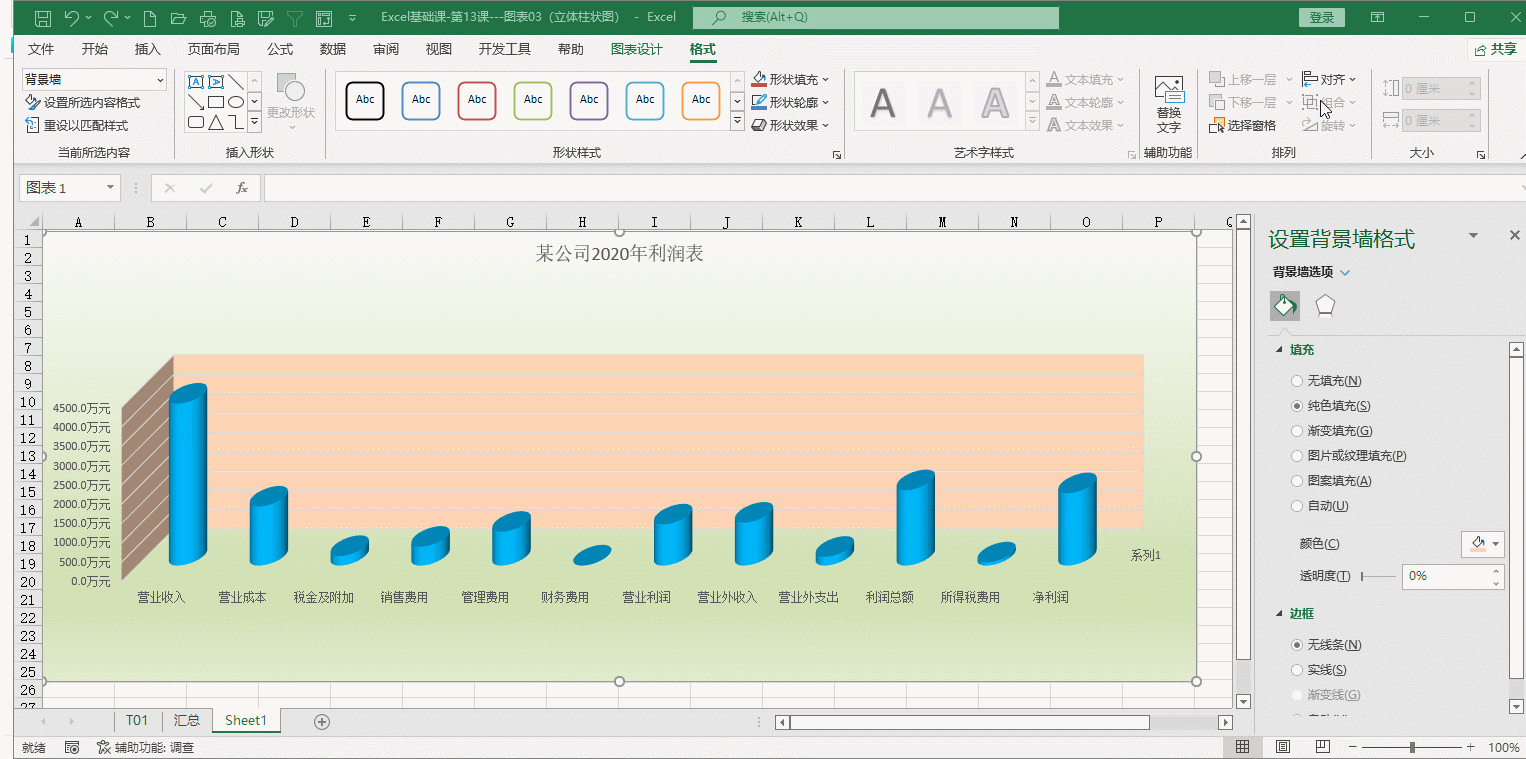This screenshot has width=1526, height=759.
Task: Pick the diagonal line shape
Action: (236, 82)
